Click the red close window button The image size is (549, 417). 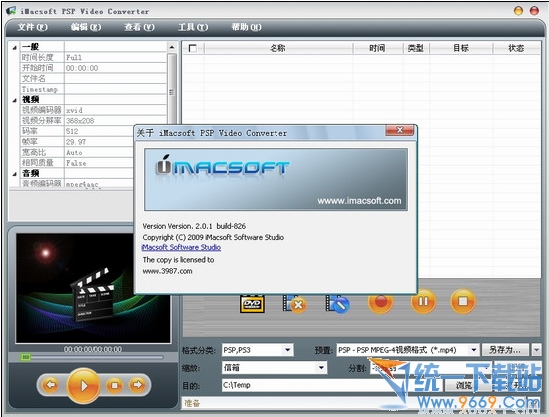(x=534, y=11)
